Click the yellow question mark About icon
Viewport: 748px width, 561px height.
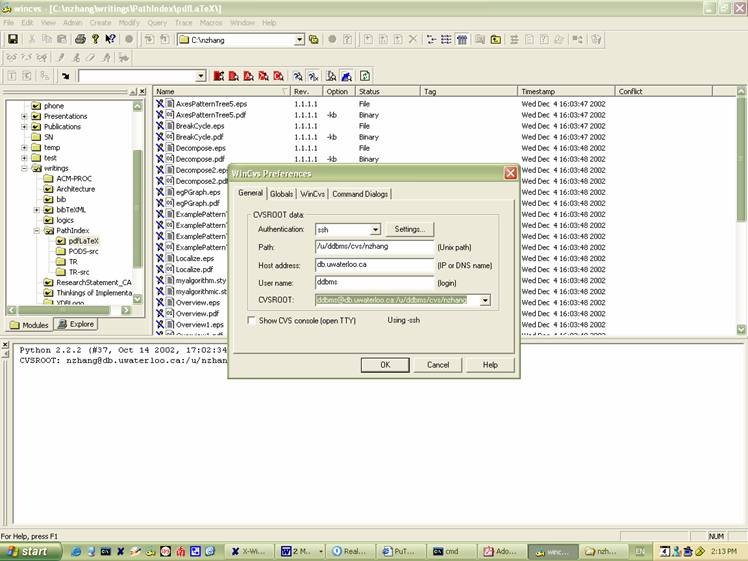click(95, 39)
